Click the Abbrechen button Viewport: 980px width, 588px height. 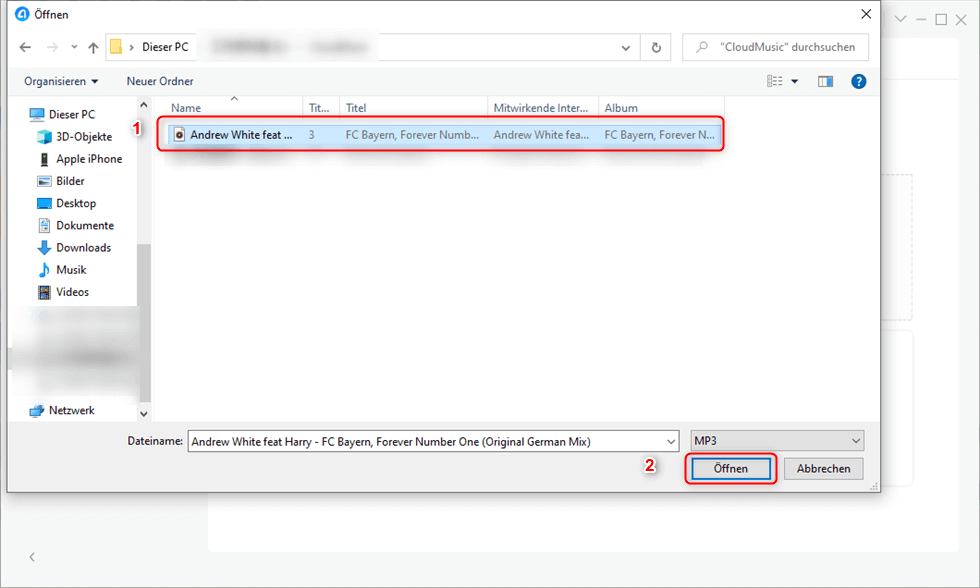coord(823,469)
